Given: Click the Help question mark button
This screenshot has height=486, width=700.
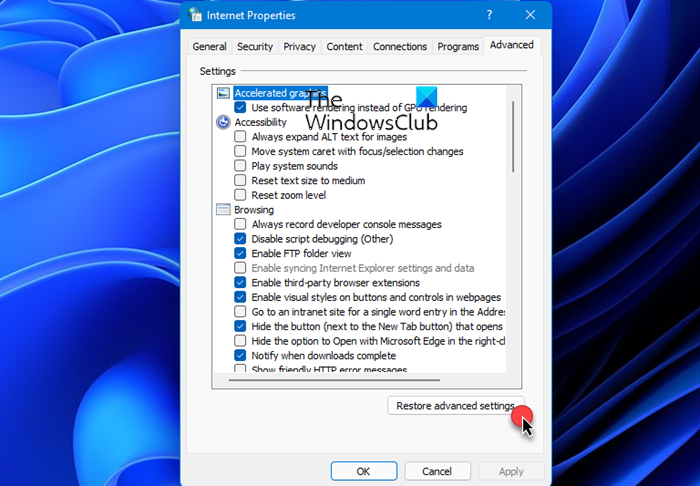Looking at the screenshot, I should (x=489, y=15).
